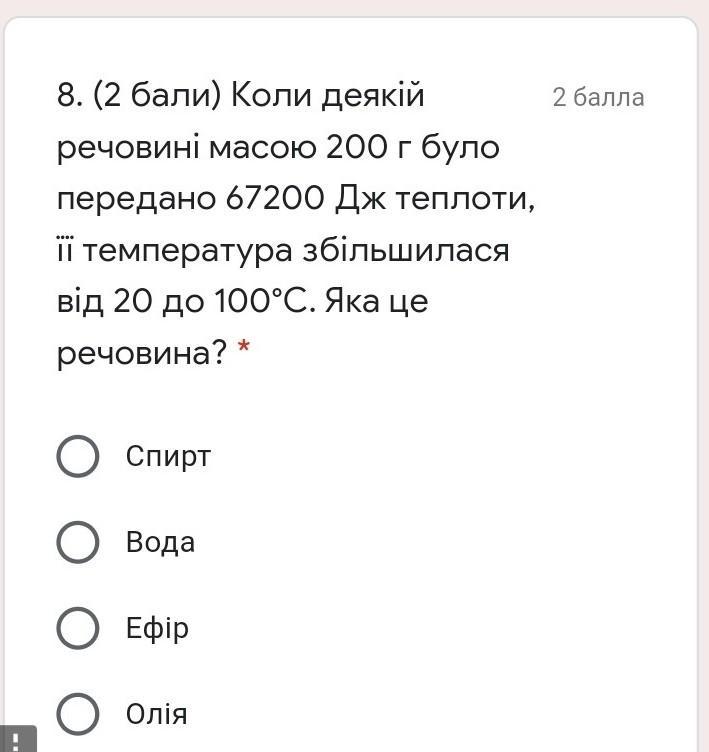The image size is (709, 752).
Task: Mark the Ефір radio circle
Action: click(78, 629)
